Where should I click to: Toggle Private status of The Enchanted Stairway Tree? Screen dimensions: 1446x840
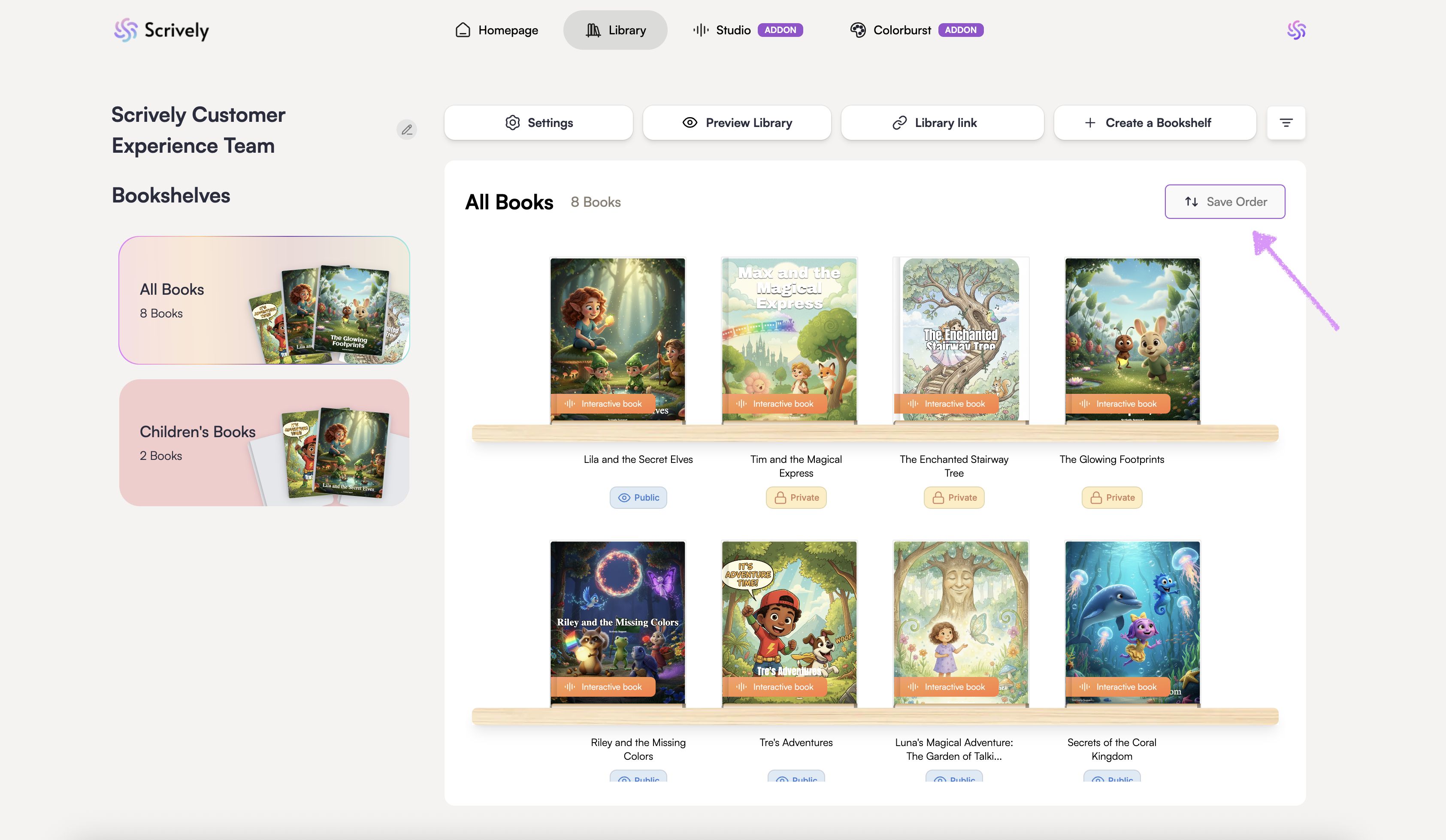[x=954, y=498]
